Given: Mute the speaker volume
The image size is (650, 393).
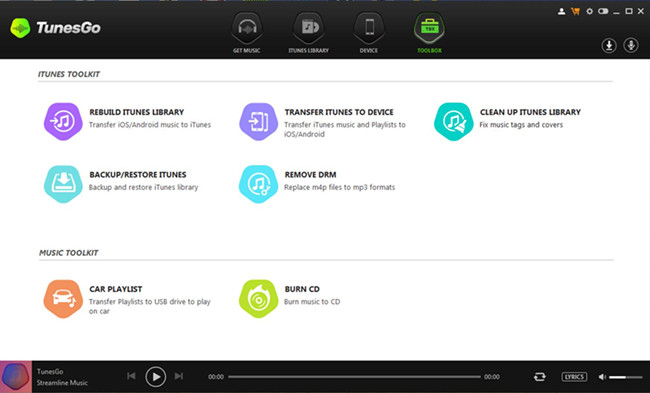Looking at the screenshot, I should coord(602,377).
